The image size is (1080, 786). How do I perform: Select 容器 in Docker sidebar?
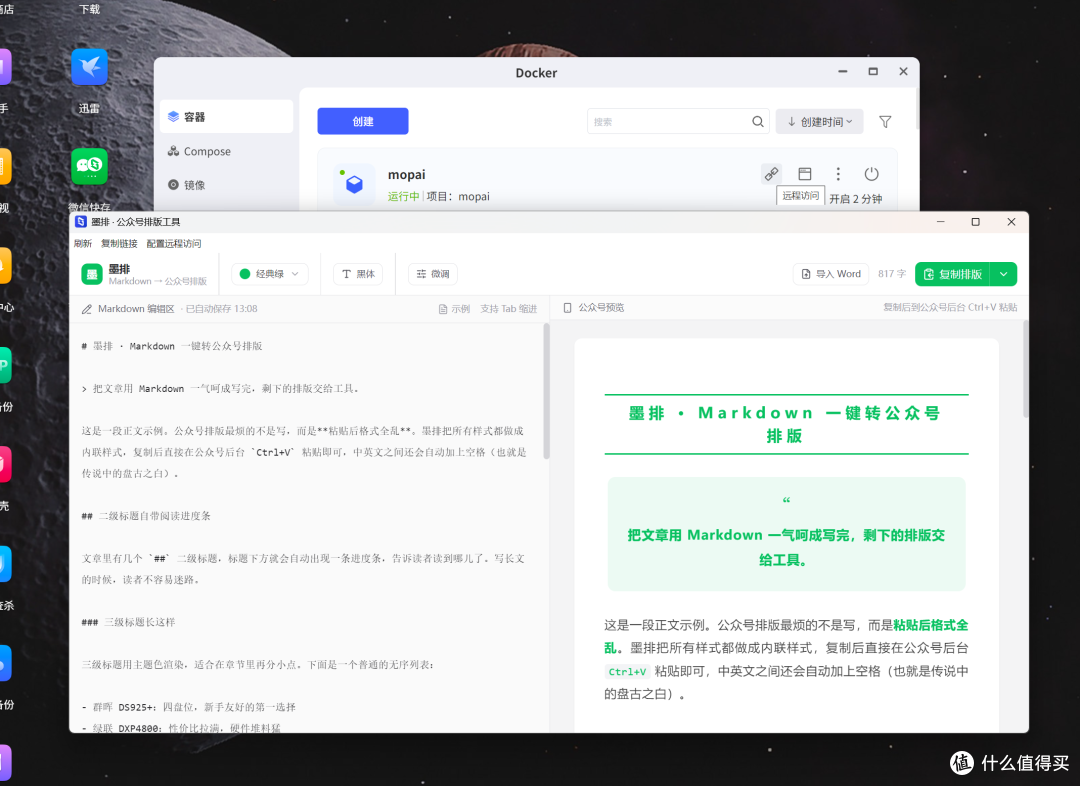coord(226,116)
